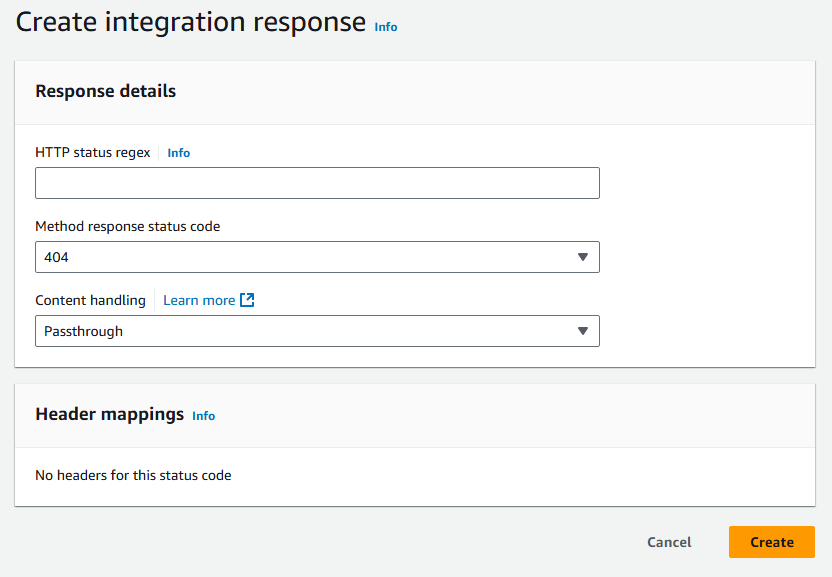Image resolution: width=832 pixels, height=577 pixels.
Task: Click the orange Create button
Action: (x=771, y=542)
